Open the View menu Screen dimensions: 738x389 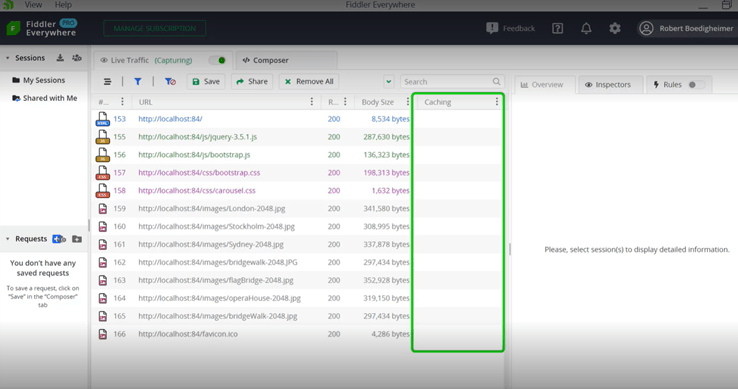point(33,5)
